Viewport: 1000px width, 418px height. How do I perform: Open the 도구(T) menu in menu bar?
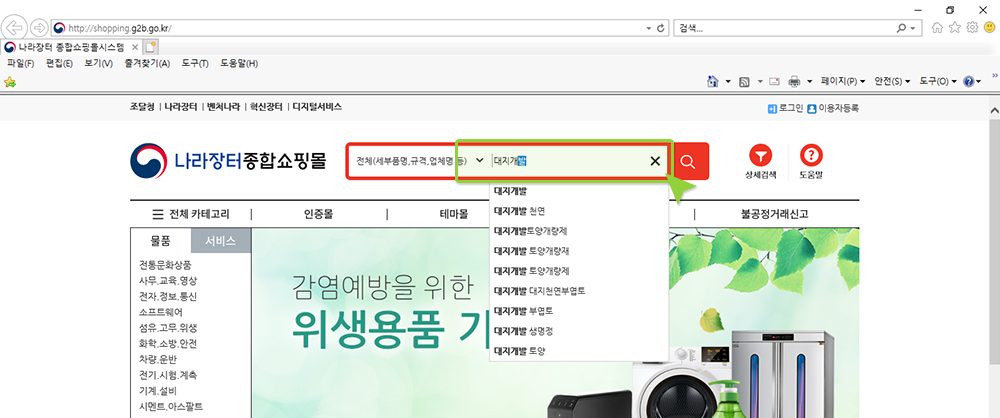[195, 63]
